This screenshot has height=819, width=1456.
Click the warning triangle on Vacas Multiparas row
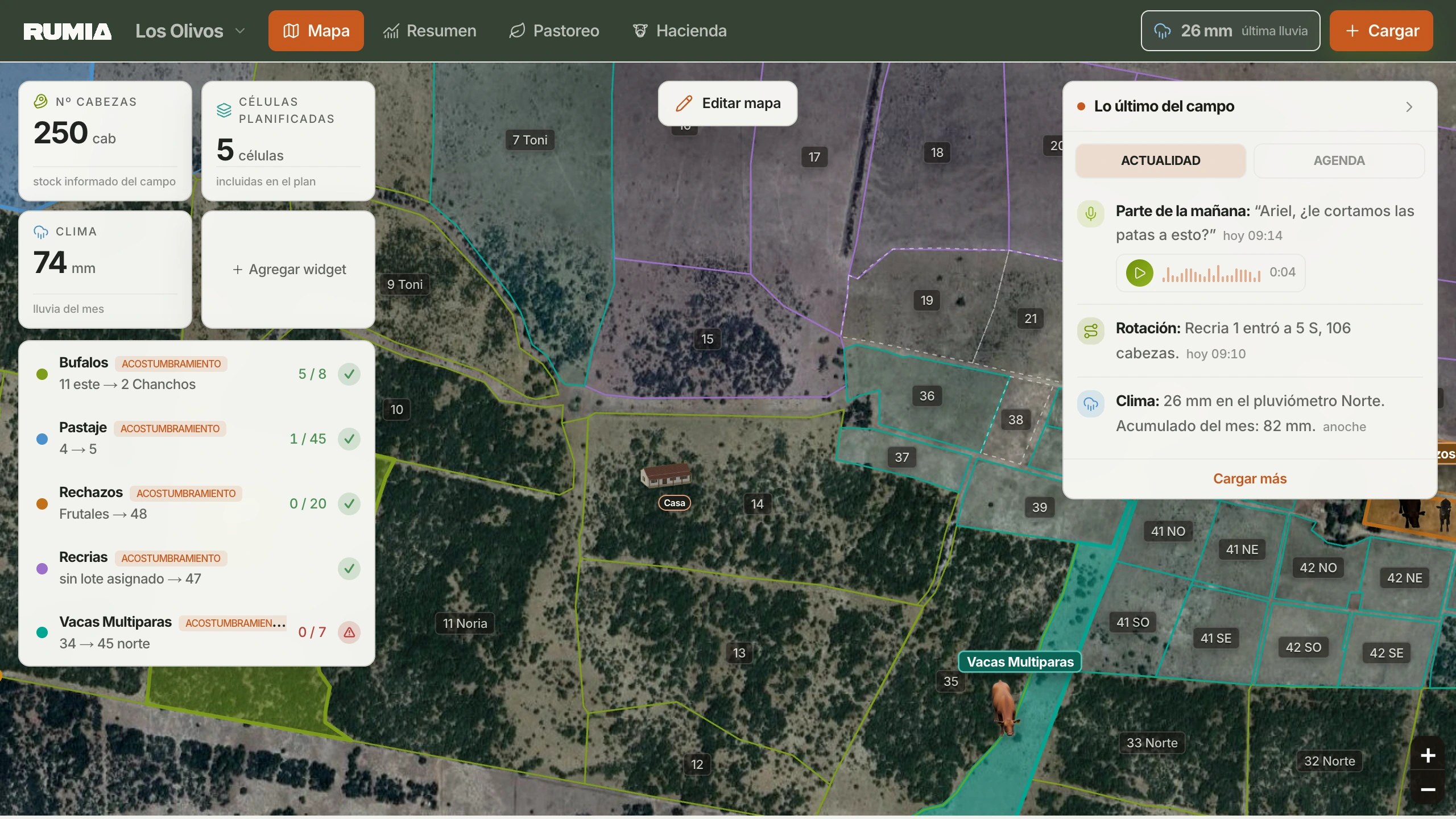click(349, 632)
